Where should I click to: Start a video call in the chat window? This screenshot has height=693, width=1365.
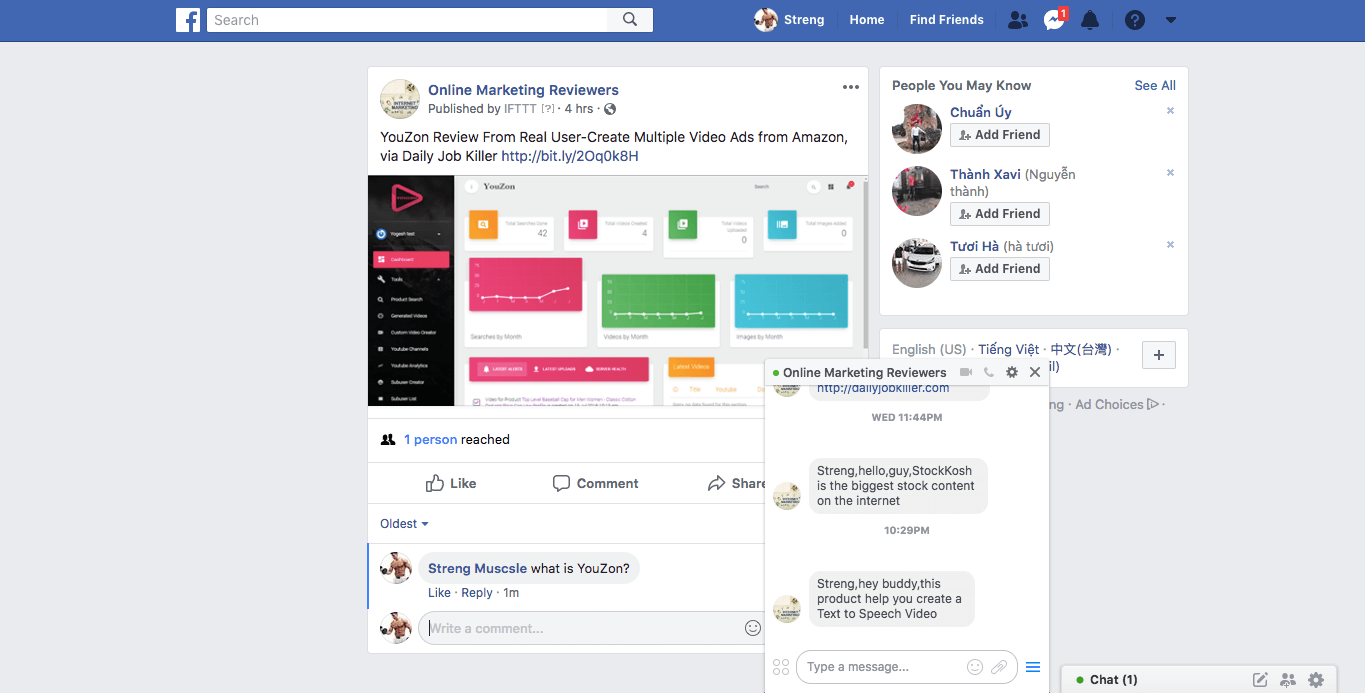966,372
